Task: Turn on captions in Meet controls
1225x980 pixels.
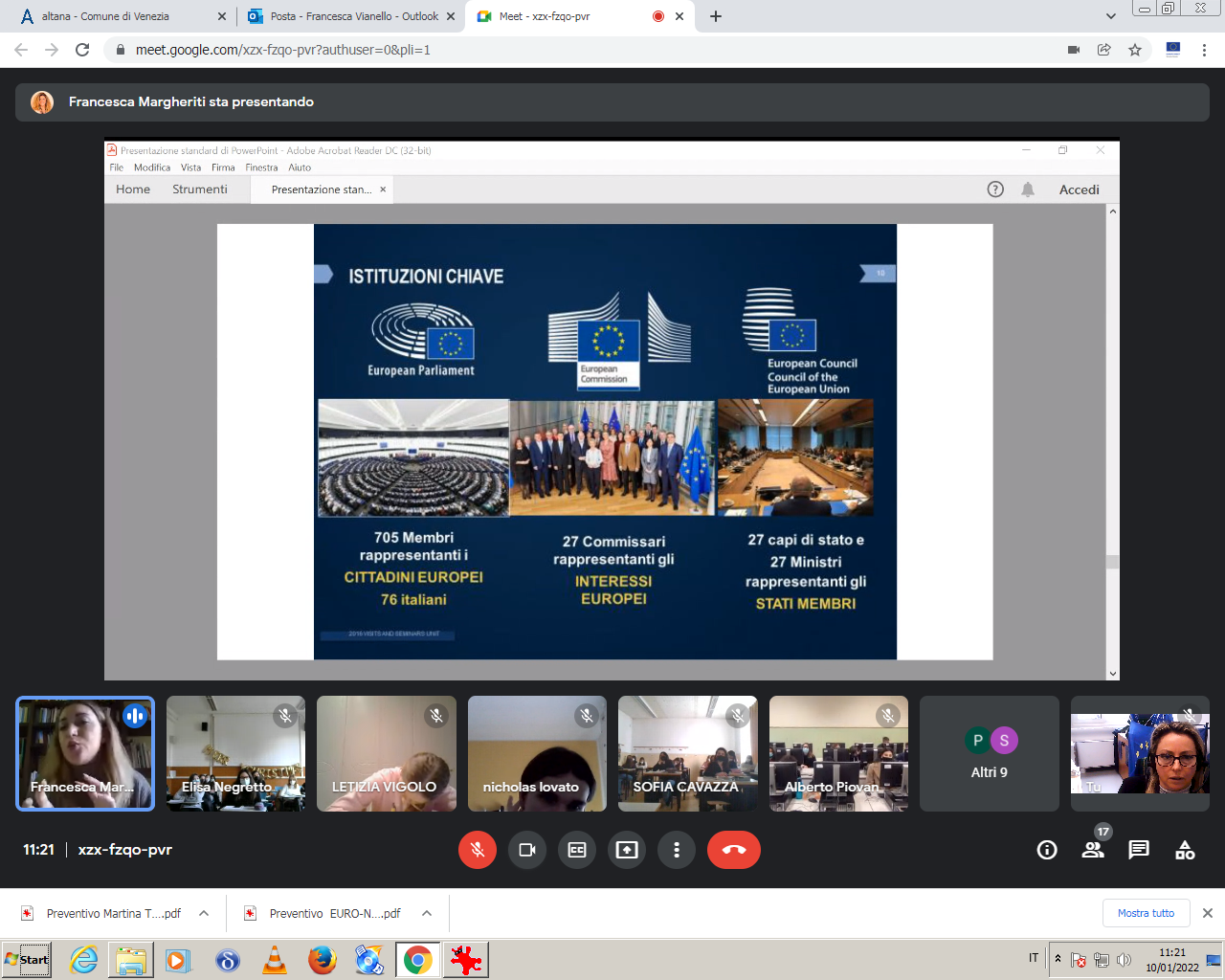Action: tap(577, 850)
